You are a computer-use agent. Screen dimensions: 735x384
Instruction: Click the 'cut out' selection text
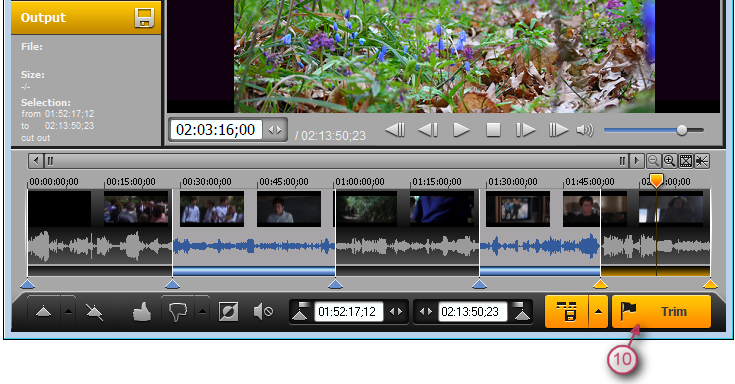[x=36, y=138]
